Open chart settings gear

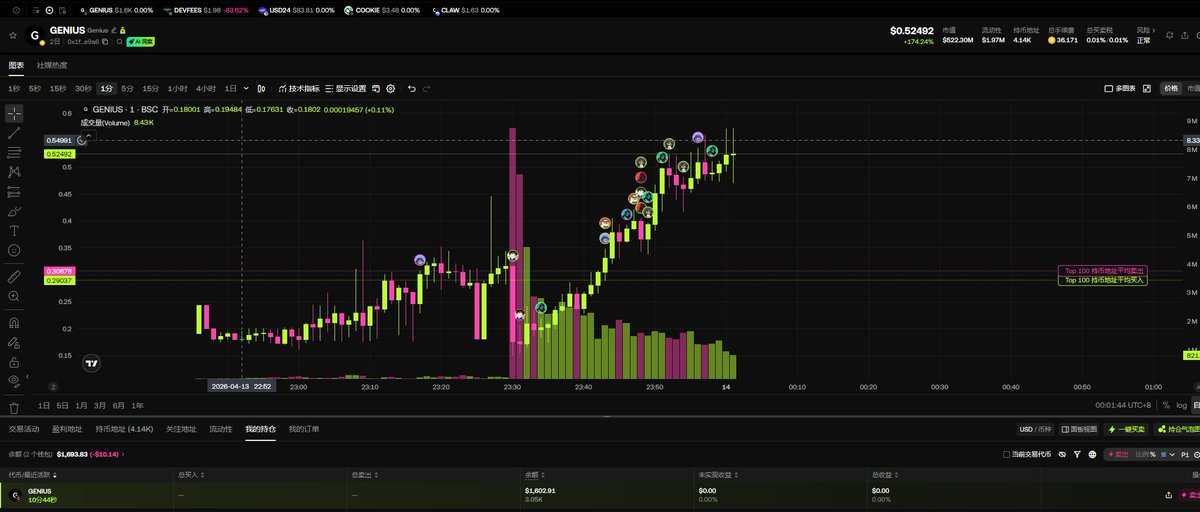coord(391,88)
